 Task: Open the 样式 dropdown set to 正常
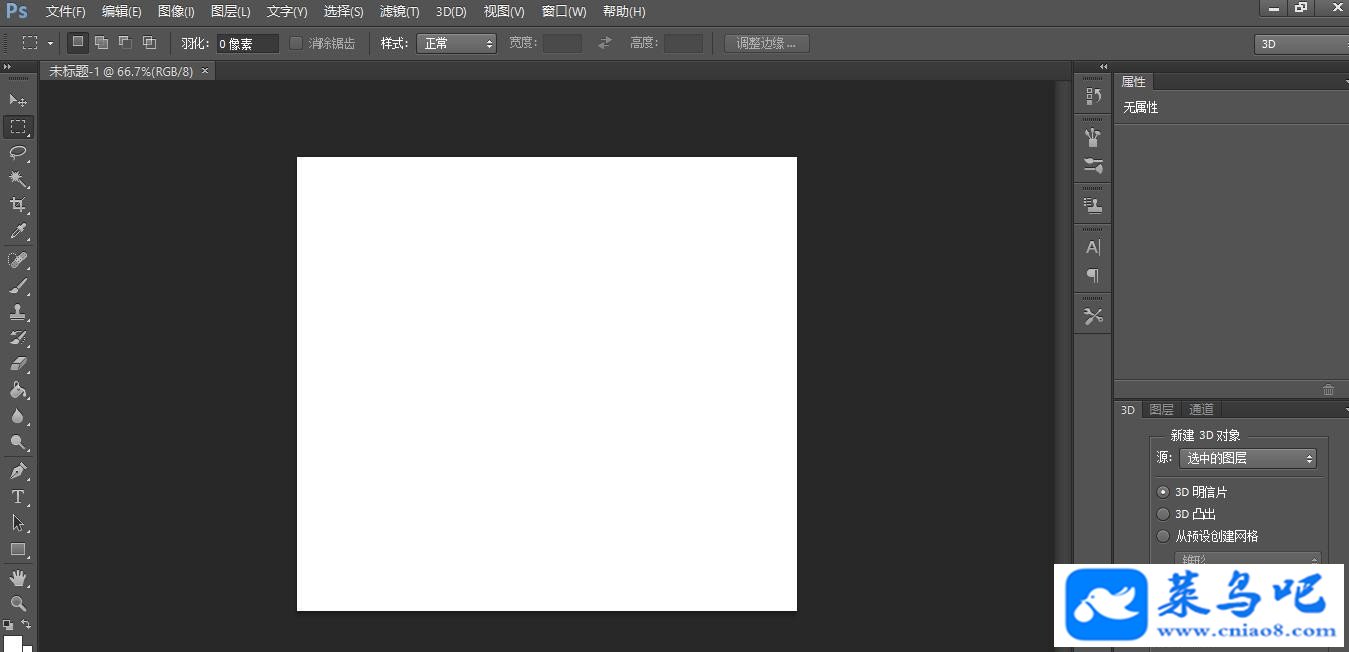coord(456,43)
